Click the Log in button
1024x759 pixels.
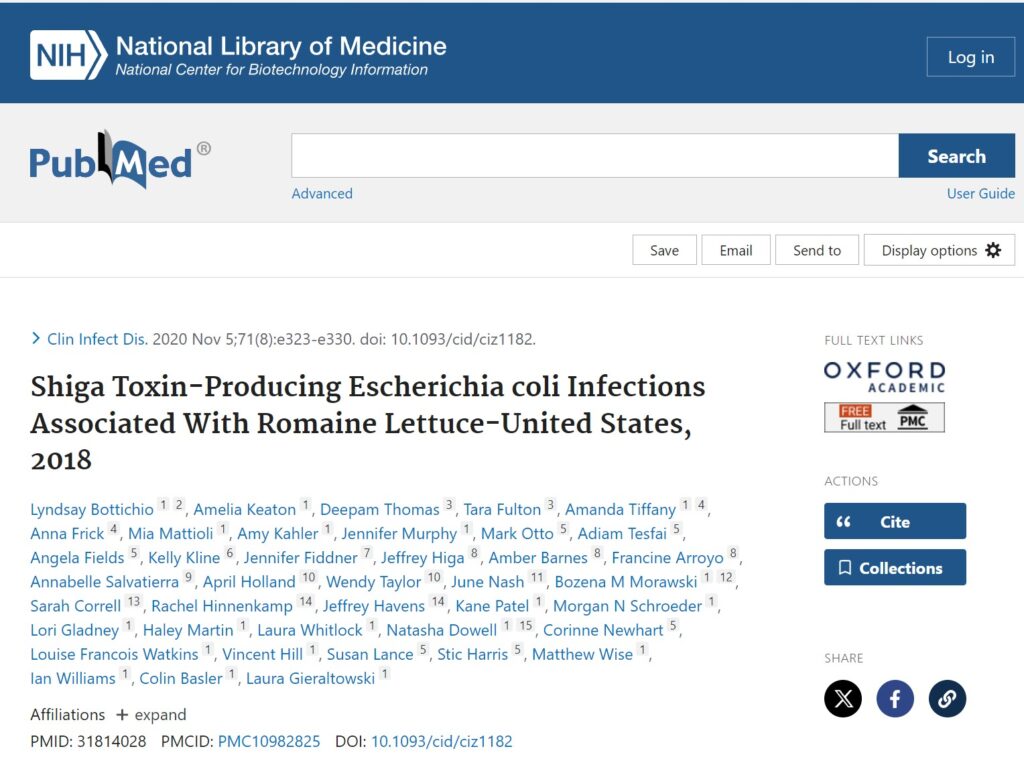tap(970, 57)
